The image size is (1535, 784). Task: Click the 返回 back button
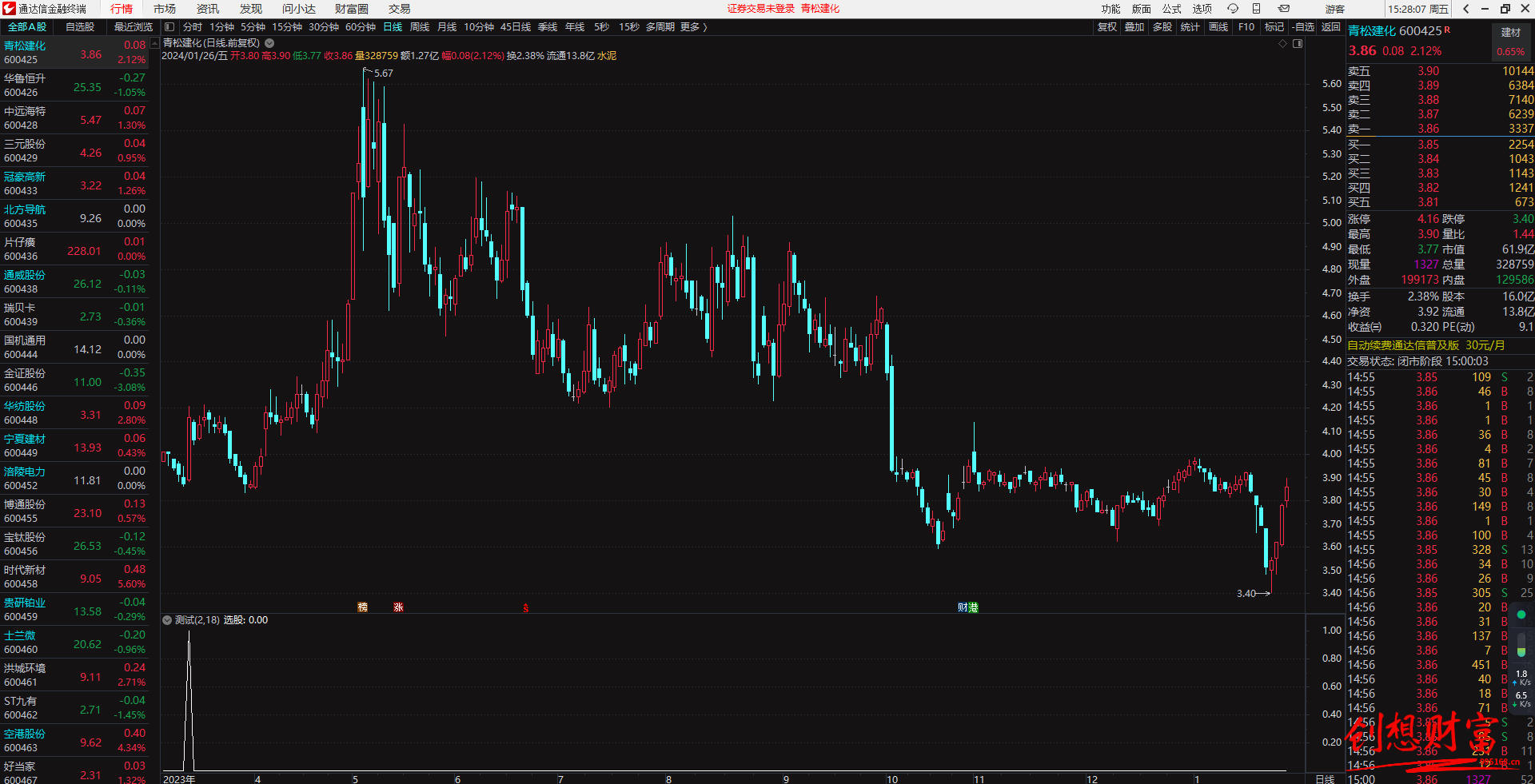click(1331, 27)
